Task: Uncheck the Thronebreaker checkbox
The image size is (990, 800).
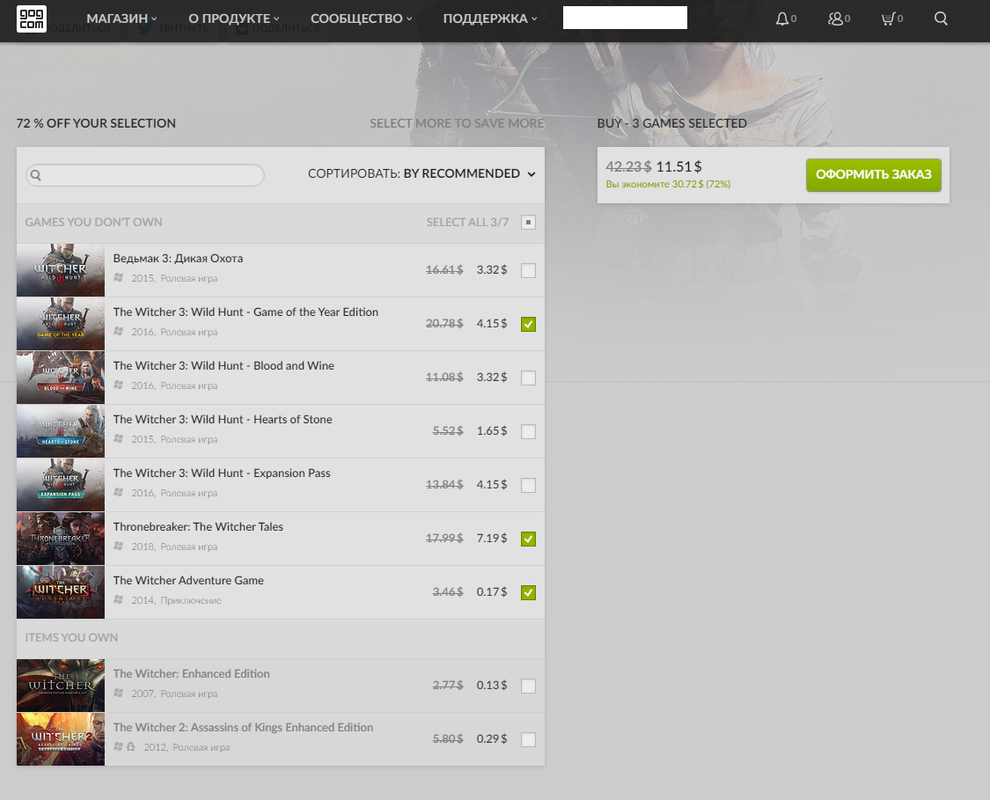Action: [528, 539]
